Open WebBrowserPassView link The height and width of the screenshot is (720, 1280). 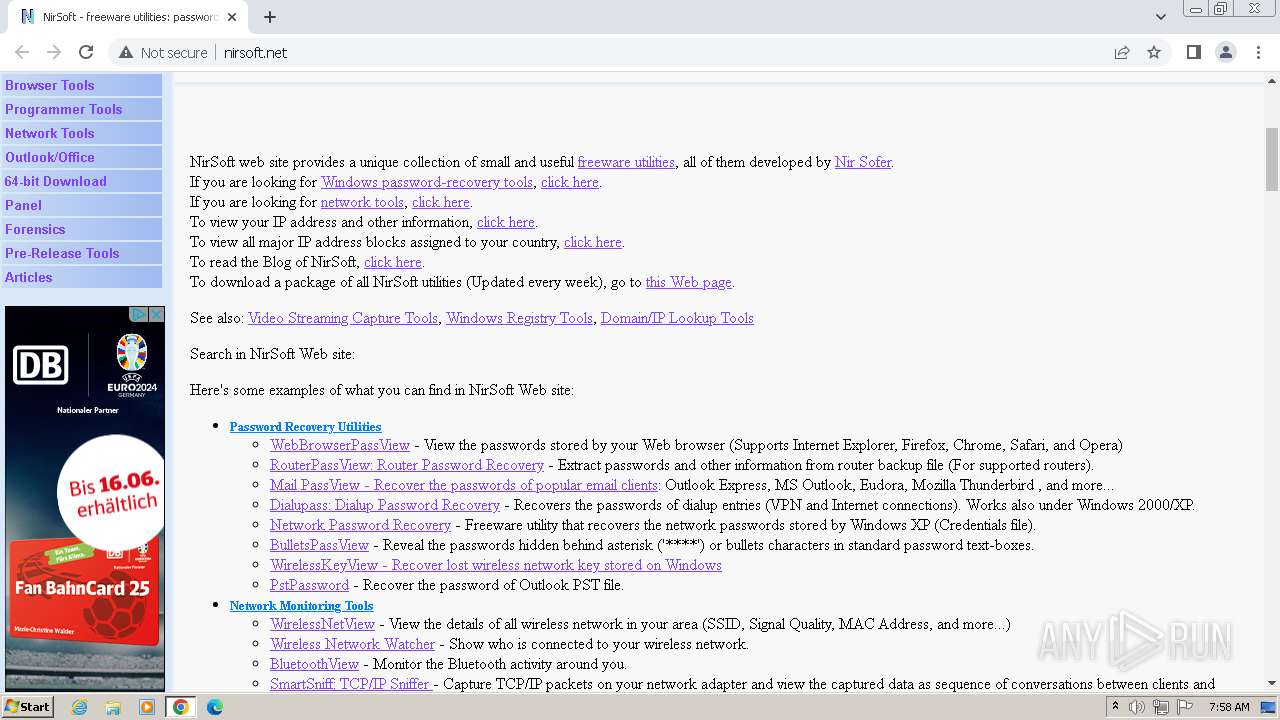click(x=340, y=445)
